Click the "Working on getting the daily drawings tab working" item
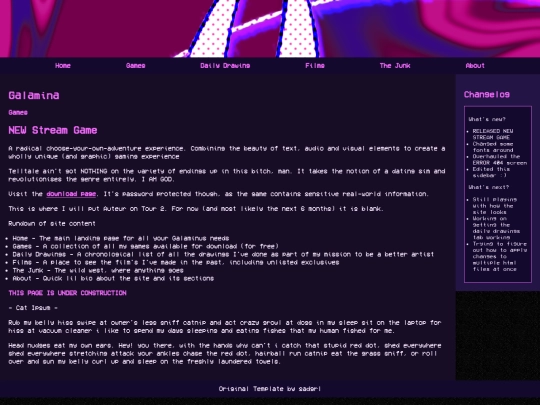The image size is (540, 405). 496,228
